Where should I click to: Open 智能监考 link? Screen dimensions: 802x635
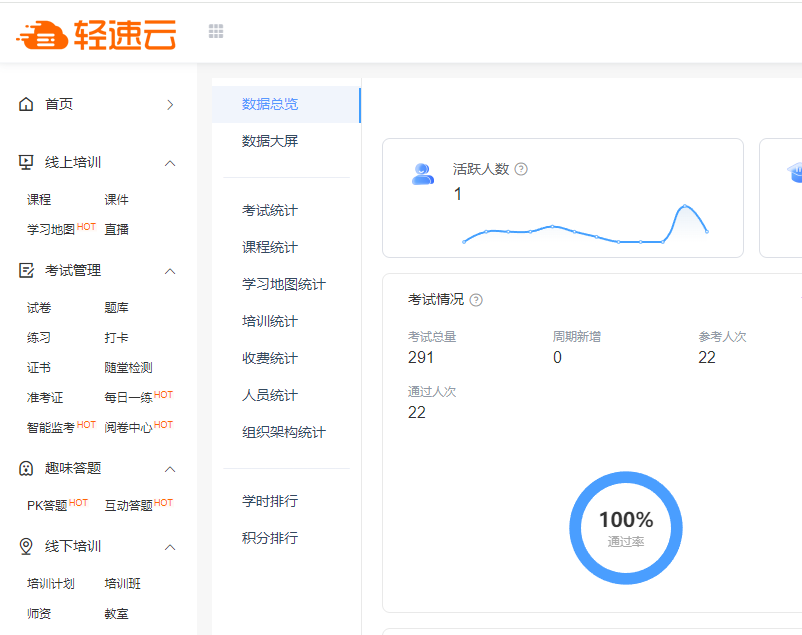(x=50, y=428)
